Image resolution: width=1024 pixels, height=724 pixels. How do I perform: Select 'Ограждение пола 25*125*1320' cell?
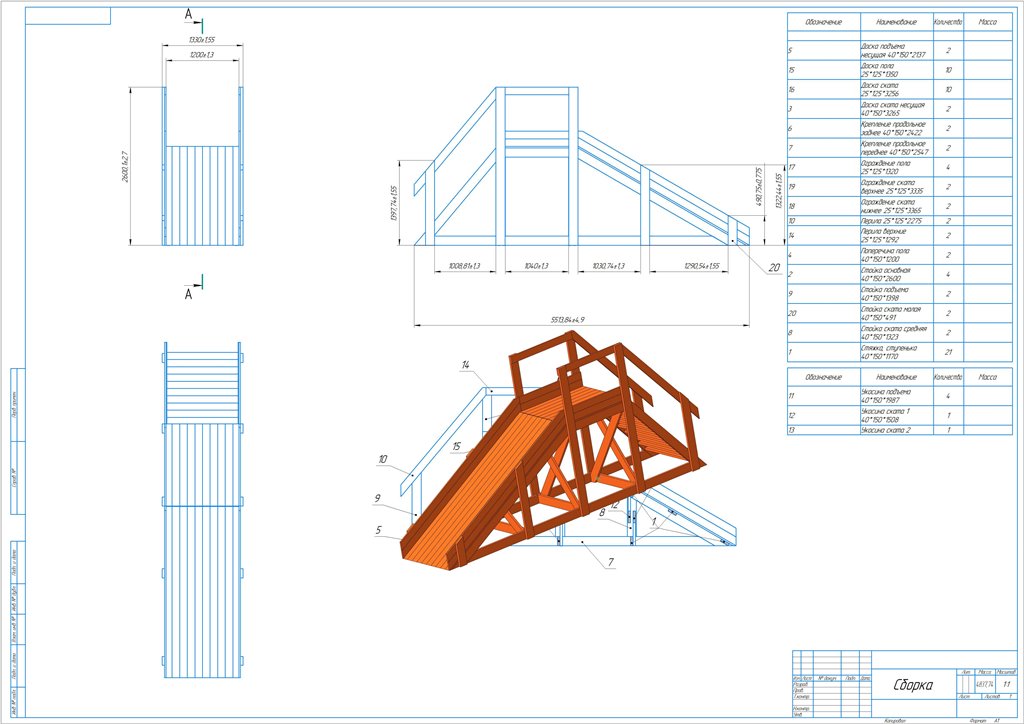point(897,167)
